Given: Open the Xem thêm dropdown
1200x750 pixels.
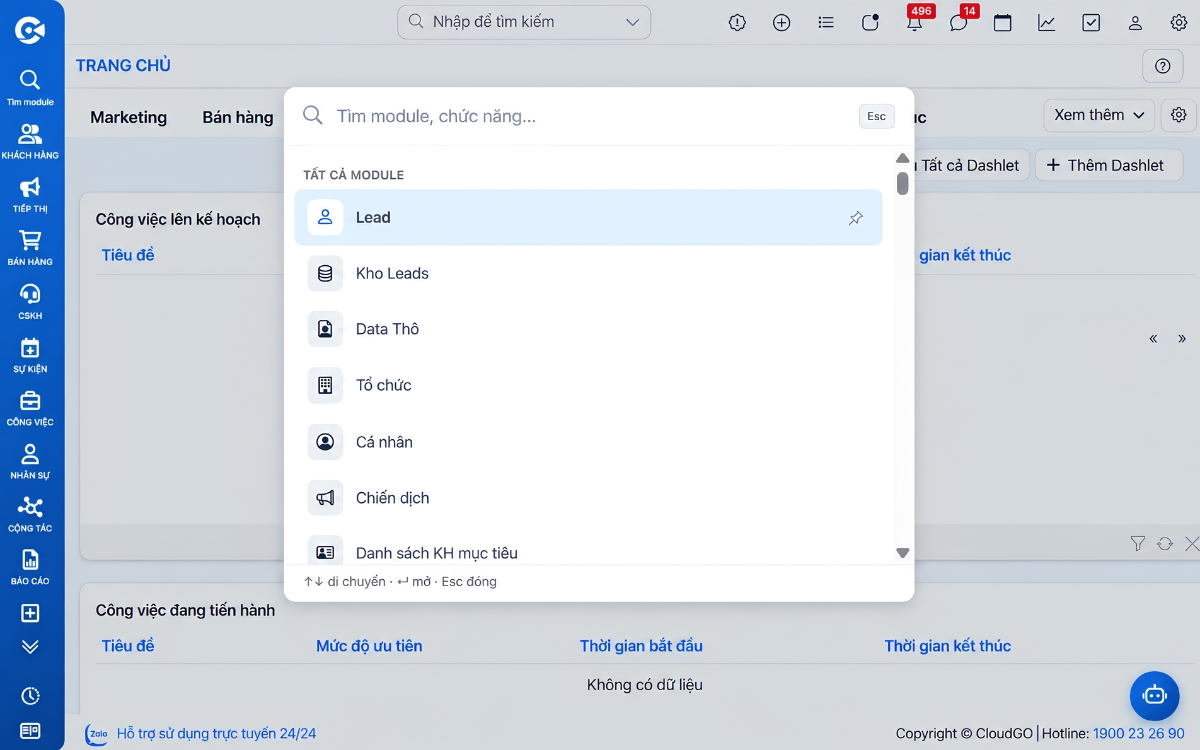Looking at the screenshot, I should pos(1099,115).
